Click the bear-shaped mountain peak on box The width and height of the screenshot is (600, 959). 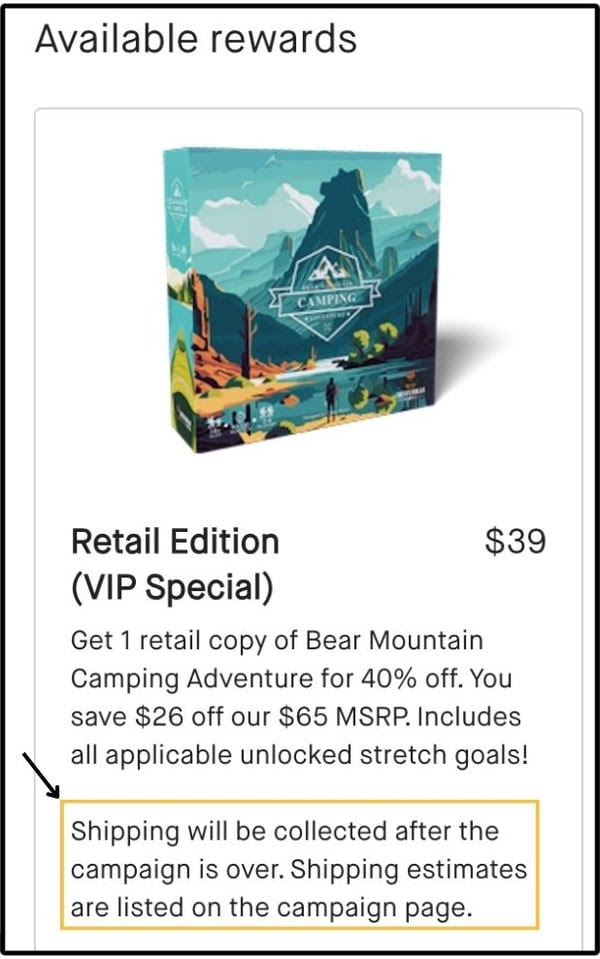click(341, 208)
